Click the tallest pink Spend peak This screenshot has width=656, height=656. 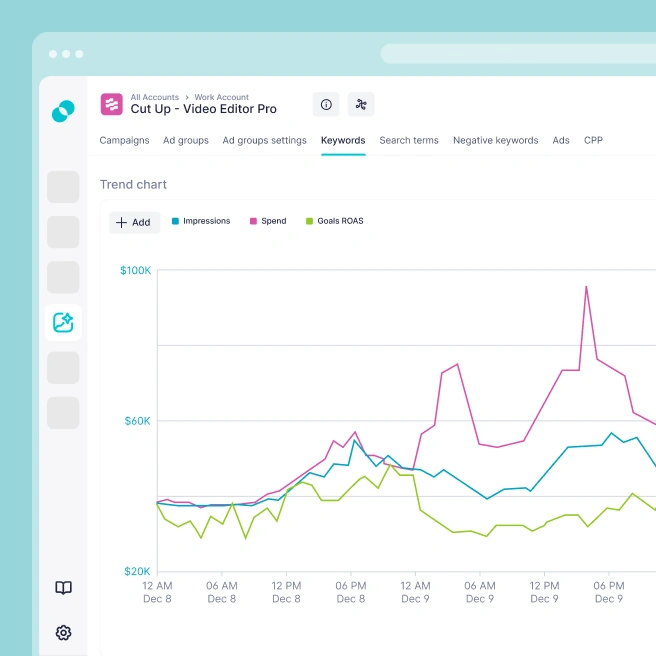coord(586,287)
